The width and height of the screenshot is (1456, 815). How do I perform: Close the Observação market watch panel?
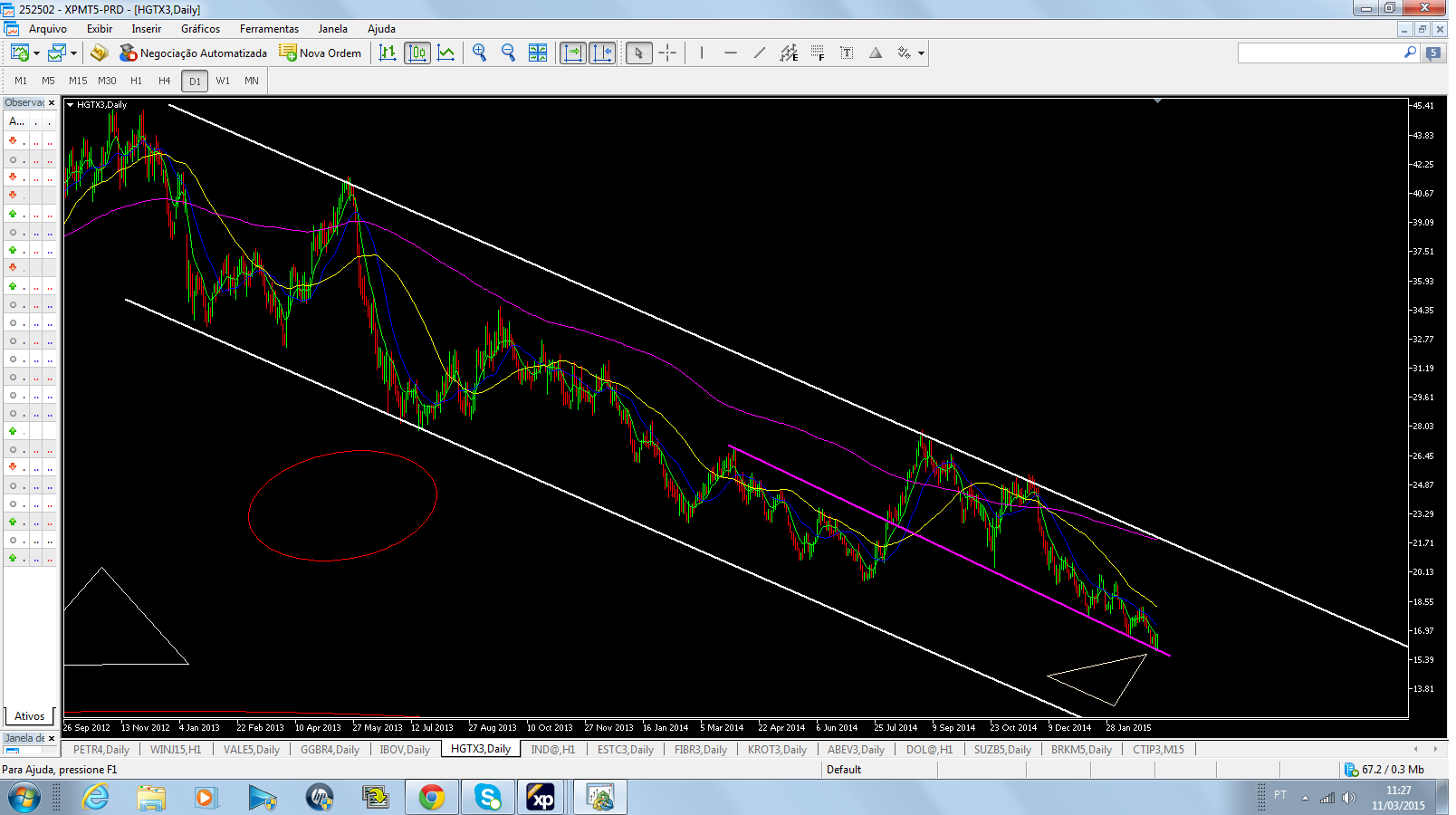point(52,103)
